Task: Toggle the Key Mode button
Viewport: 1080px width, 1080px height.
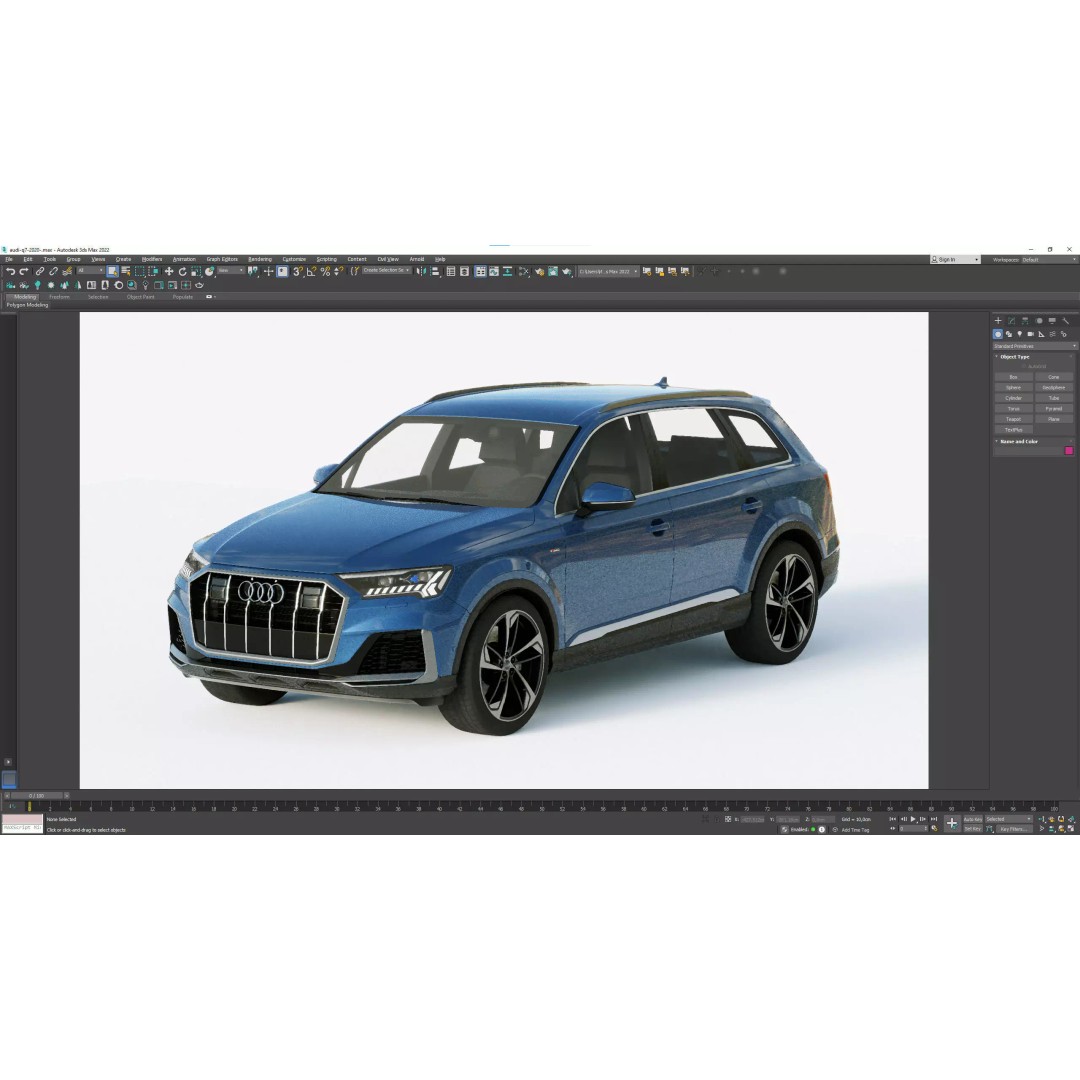Action: (895, 829)
